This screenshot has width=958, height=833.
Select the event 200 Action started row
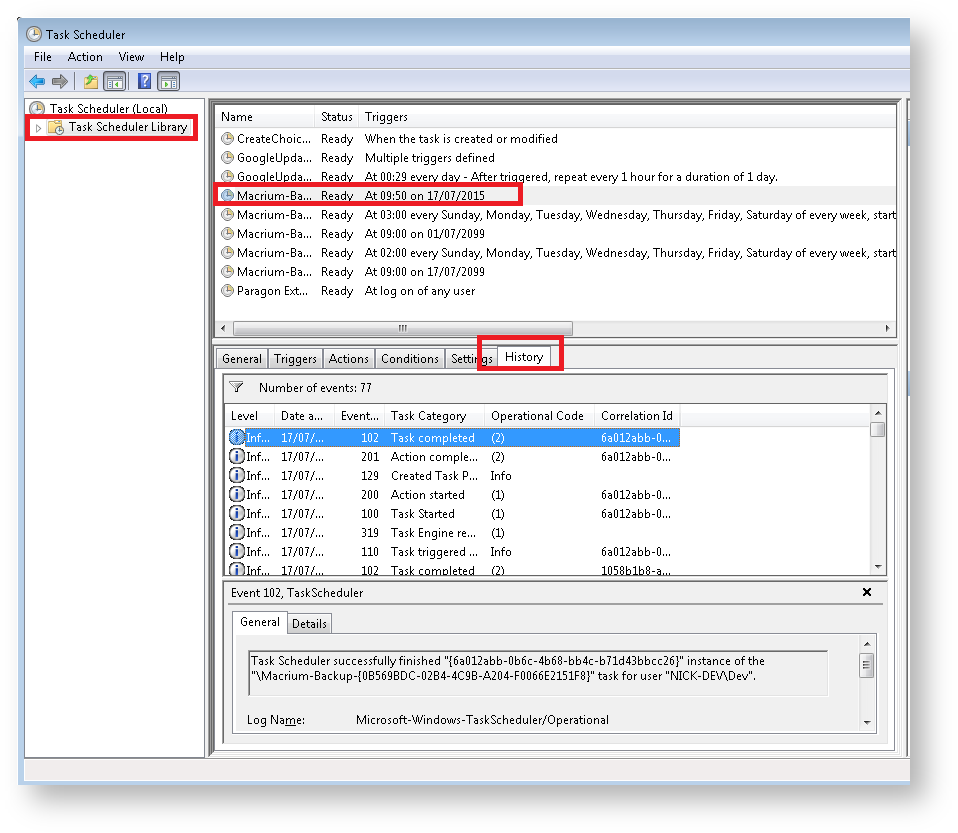tap(427, 495)
